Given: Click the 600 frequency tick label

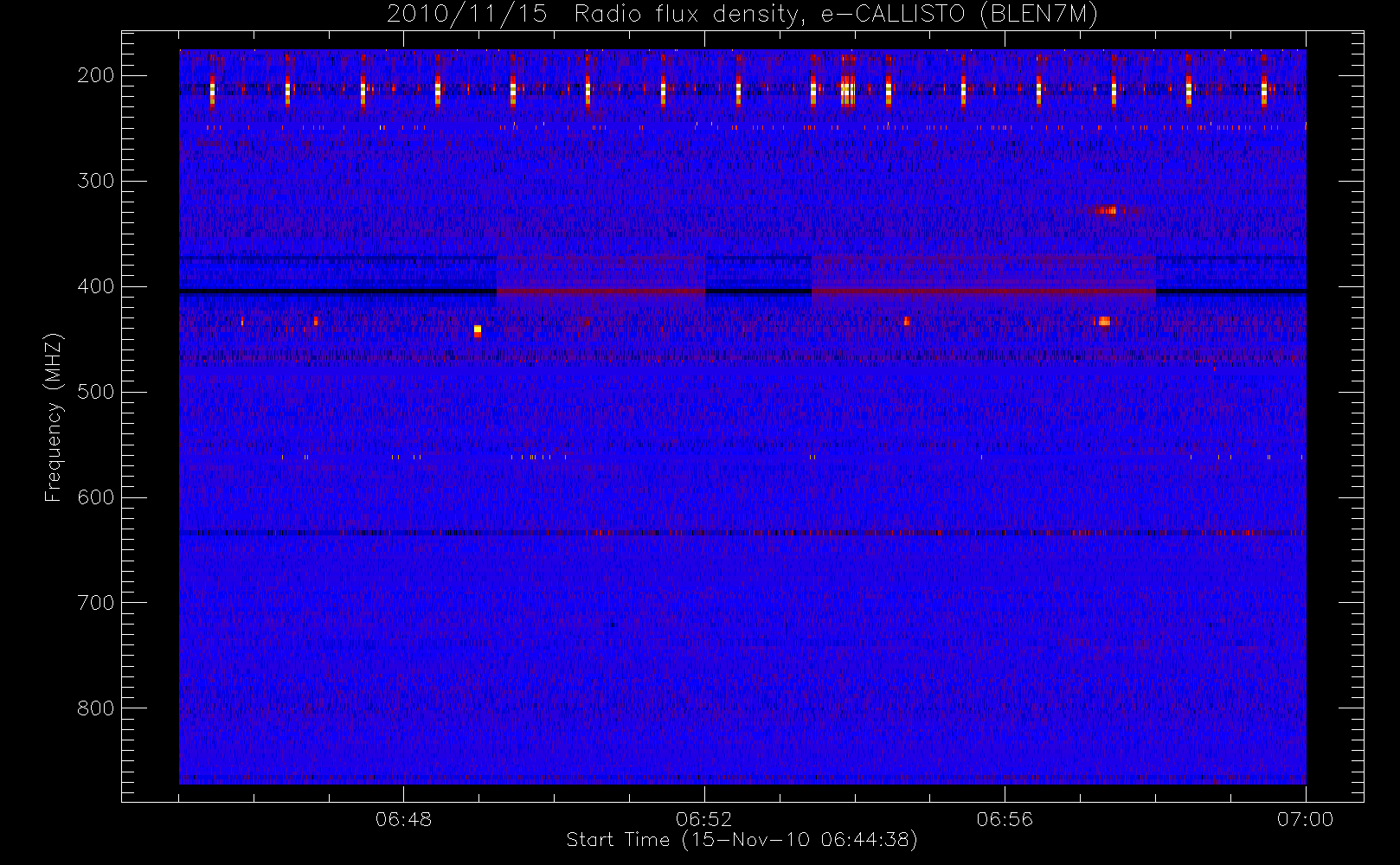Looking at the screenshot, I should (x=96, y=497).
